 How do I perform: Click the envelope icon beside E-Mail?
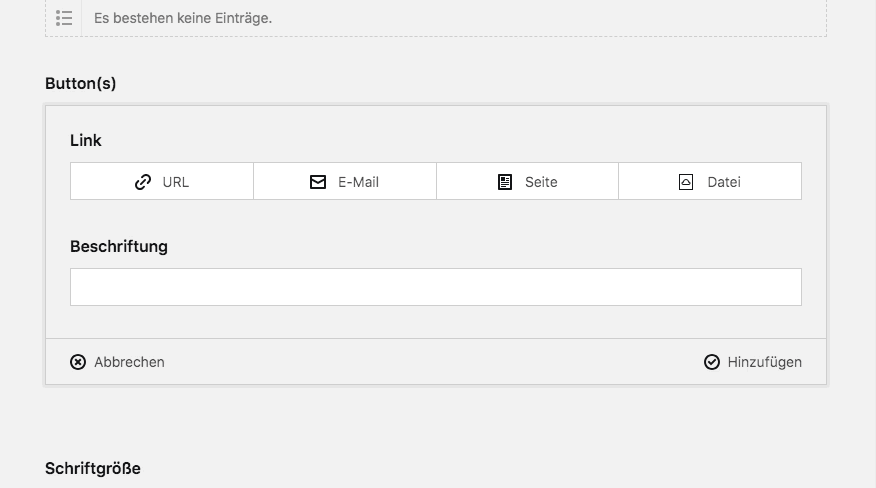coord(318,182)
